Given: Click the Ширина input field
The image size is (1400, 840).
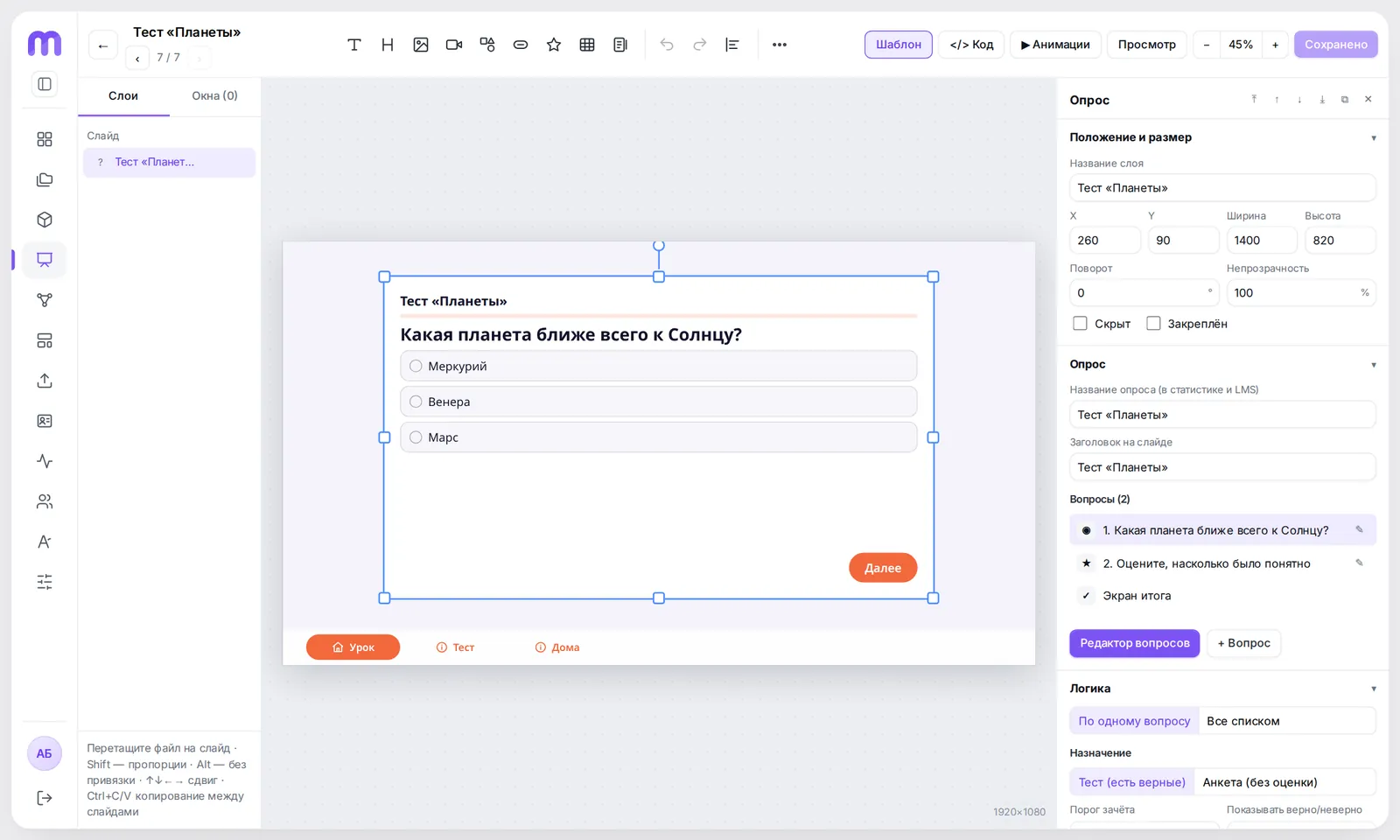Looking at the screenshot, I should click(1262, 241).
